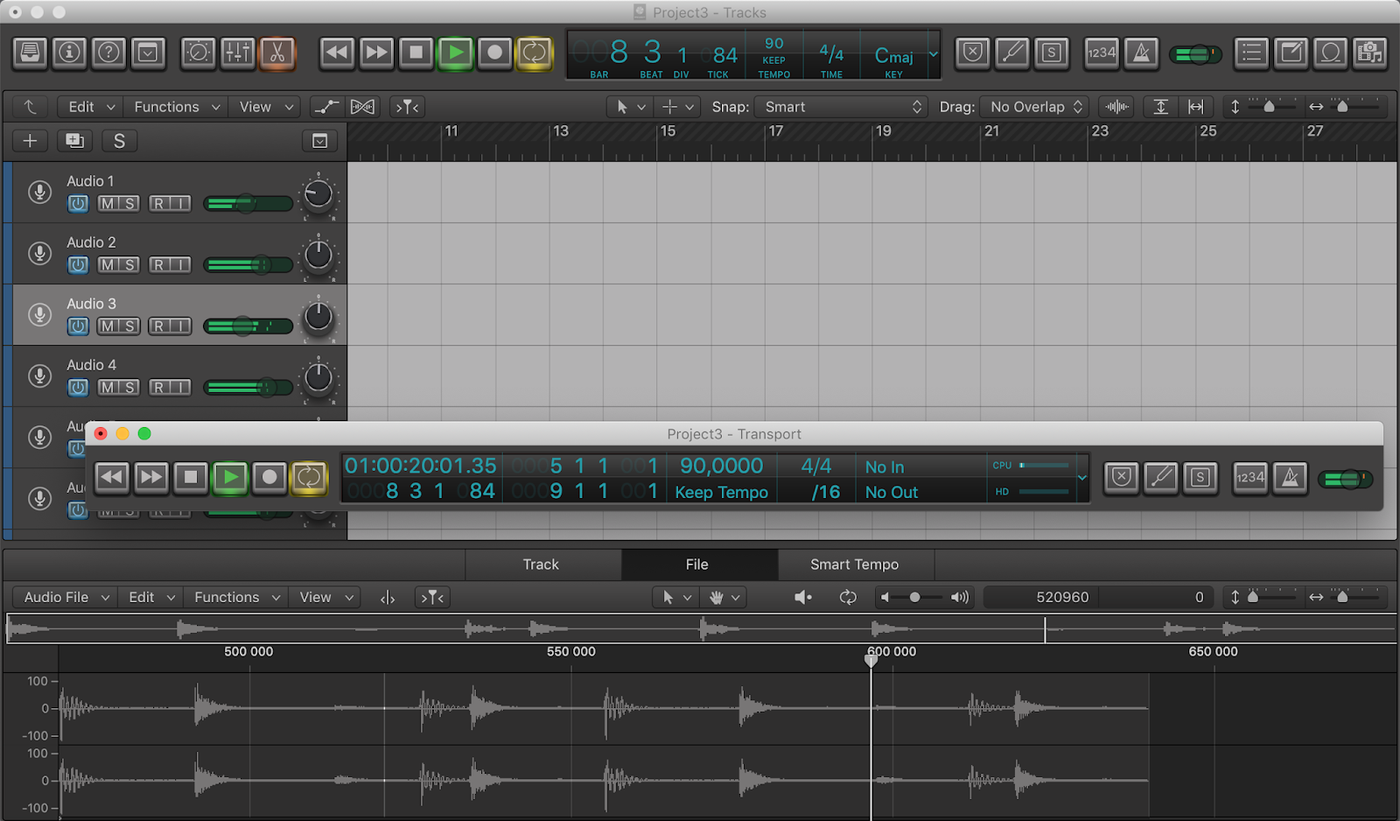Image resolution: width=1400 pixels, height=821 pixels.
Task: Toggle the metronome in main toolbar
Action: pyautogui.click(x=1140, y=52)
